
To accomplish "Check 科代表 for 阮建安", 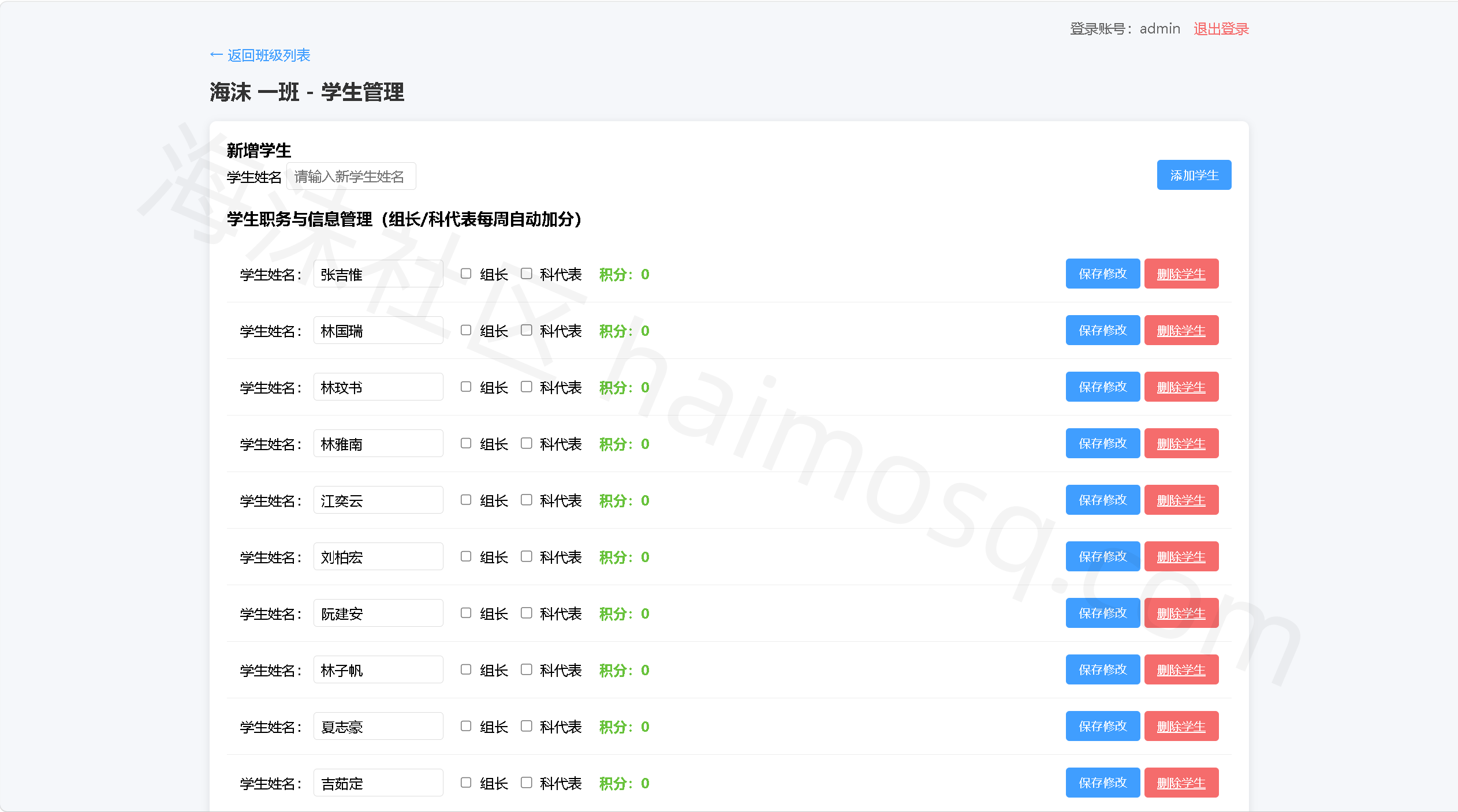I will click(526, 613).
